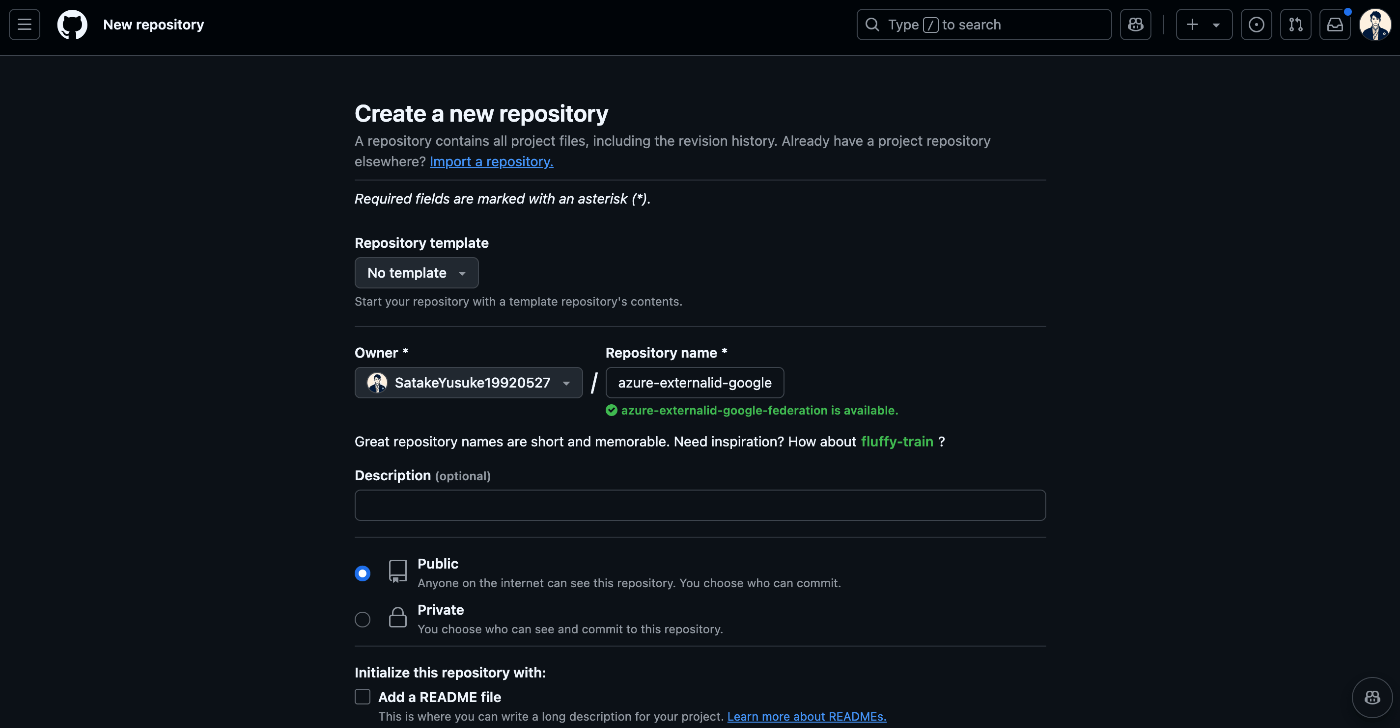Select the Public visibility radio button

pyautogui.click(x=363, y=573)
